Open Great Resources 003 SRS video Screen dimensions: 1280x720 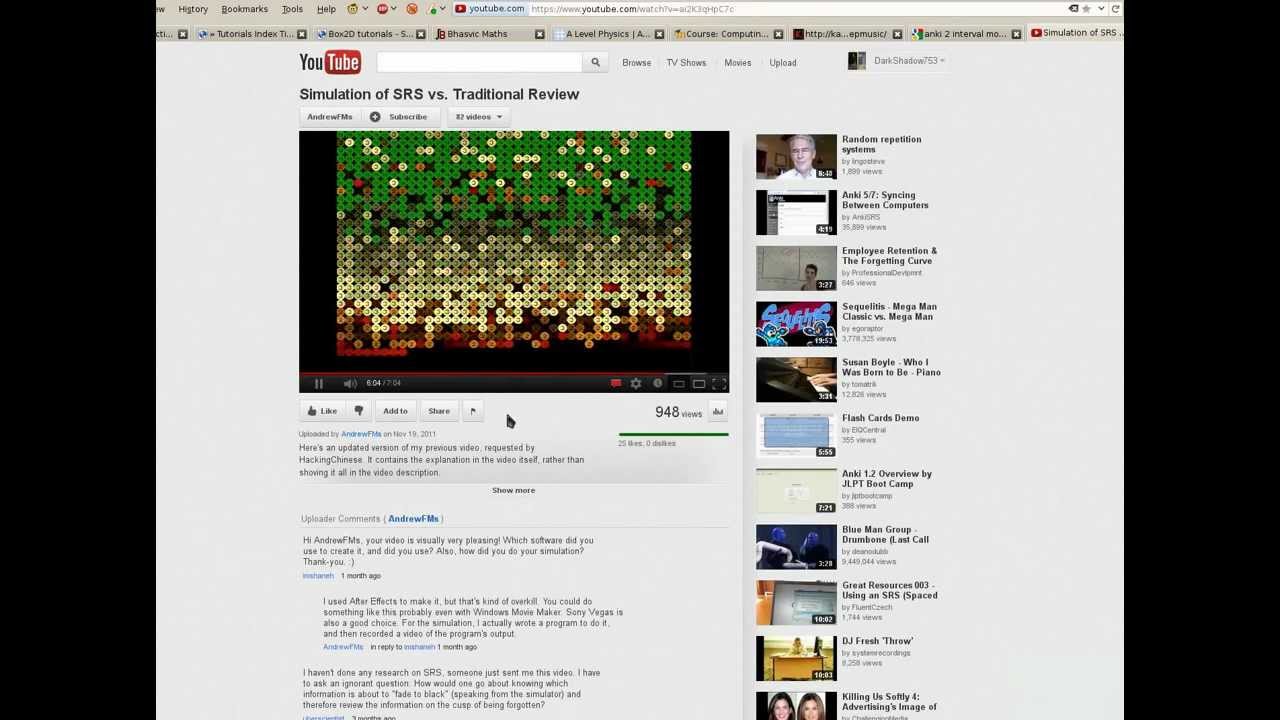(x=890, y=590)
